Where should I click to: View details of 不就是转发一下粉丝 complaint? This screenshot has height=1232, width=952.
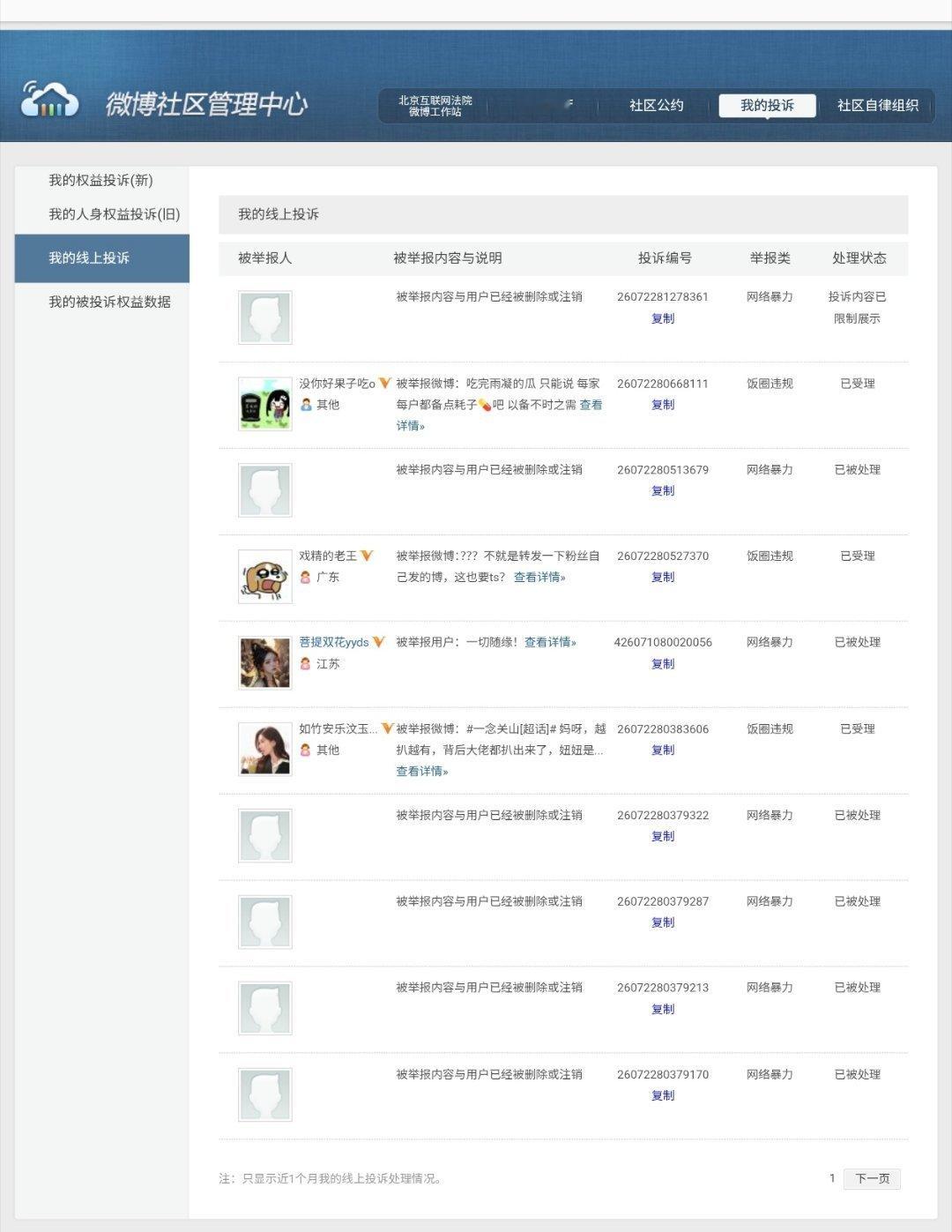pyautogui.click(x=539, y=578)
